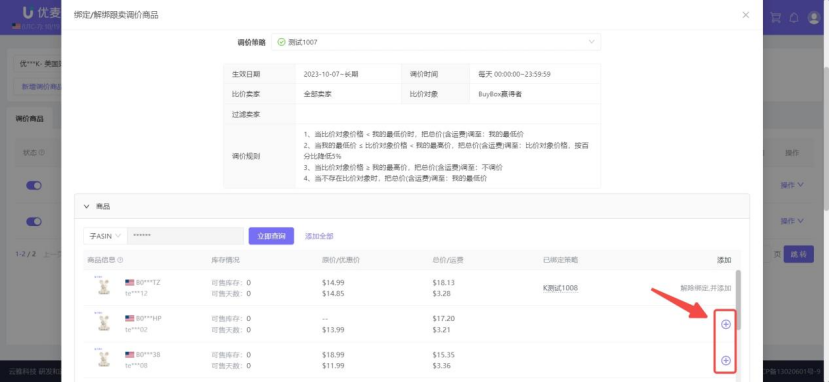Add product B0***HP with its plus icon
The height and width of the screenshot is (382, 830).
pos(726,324)
